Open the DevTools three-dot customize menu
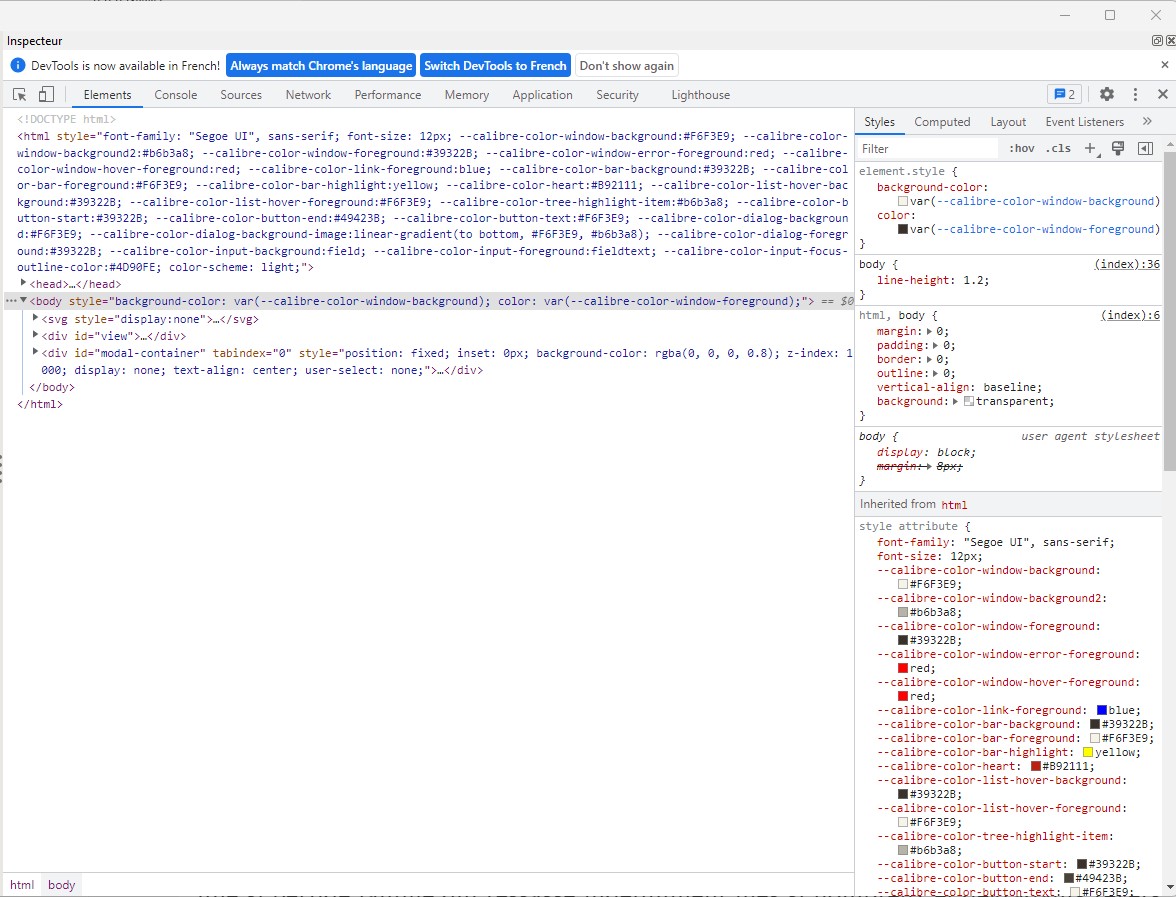Viewport: 1176px width, 897px height. click(1135, 94)
